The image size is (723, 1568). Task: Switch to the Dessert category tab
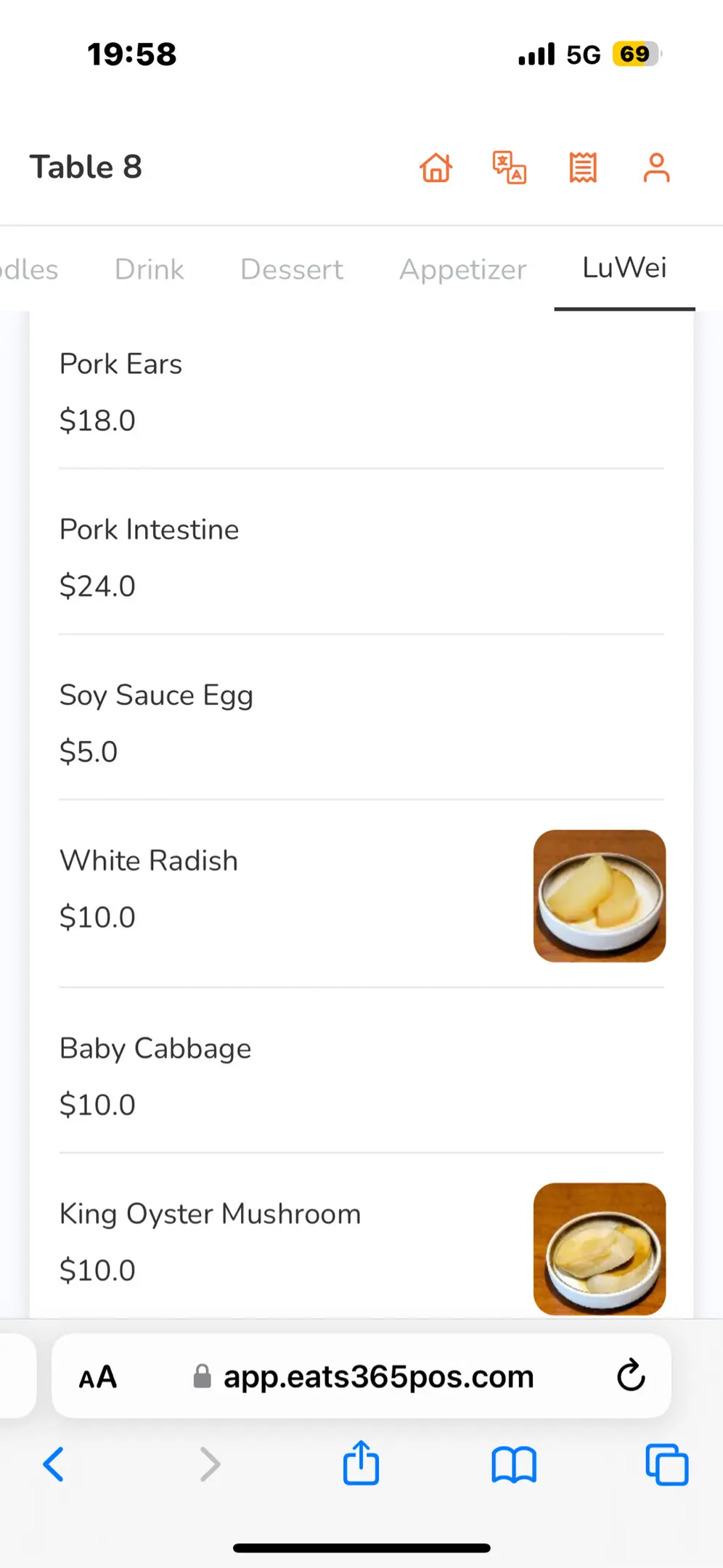click(x=291, y=269)
